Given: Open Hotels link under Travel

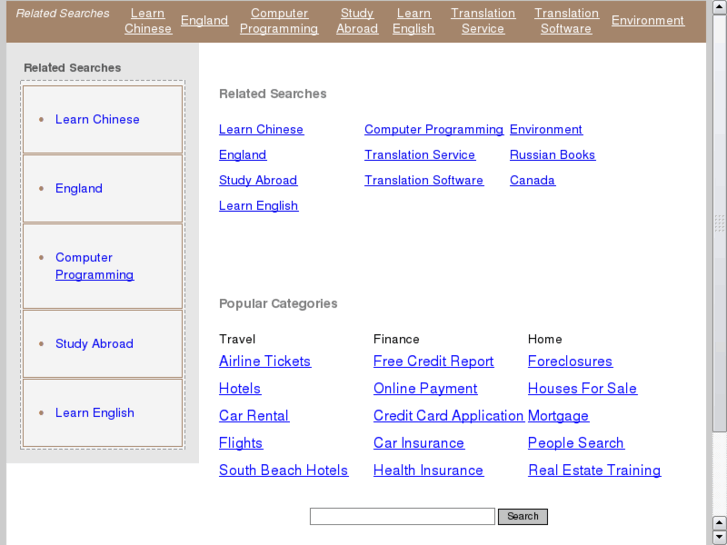Looking at the screenshot, I should pyautogui.click(x=240, y=389).
